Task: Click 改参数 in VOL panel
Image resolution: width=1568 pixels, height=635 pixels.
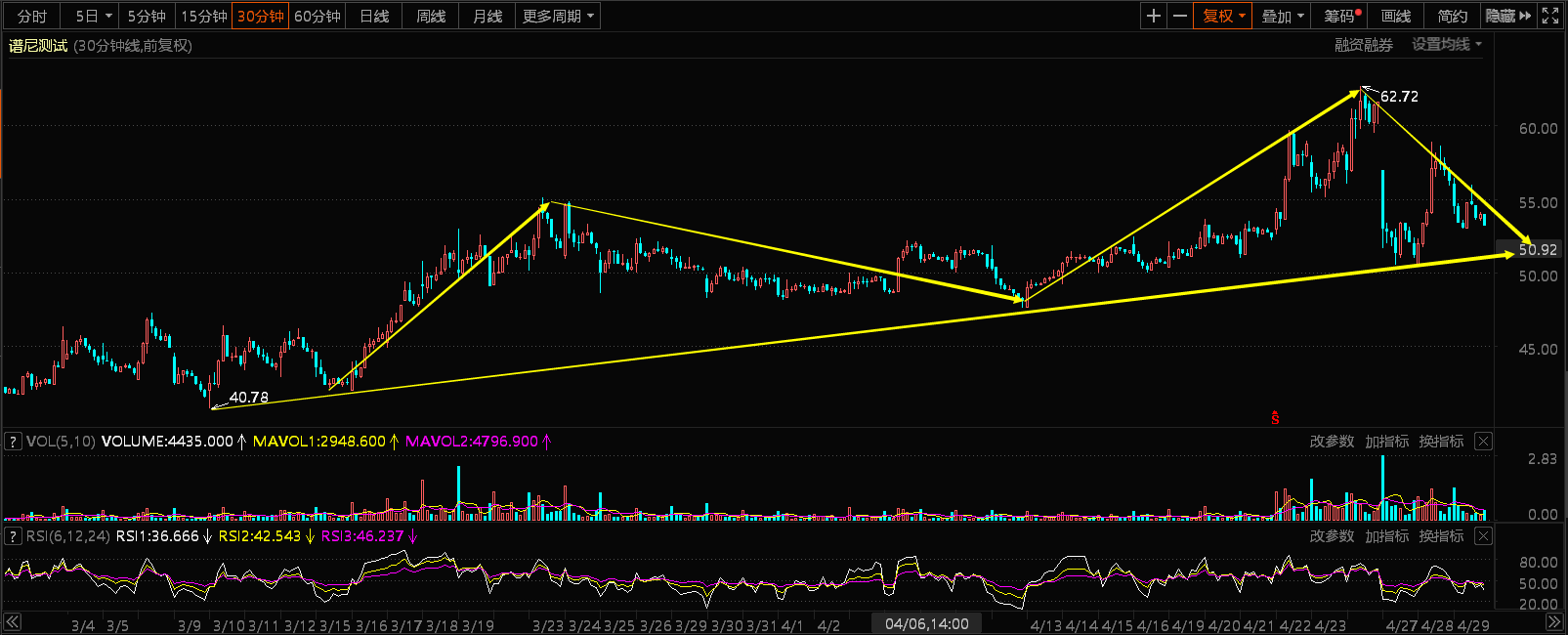Action: [1332, 442]
